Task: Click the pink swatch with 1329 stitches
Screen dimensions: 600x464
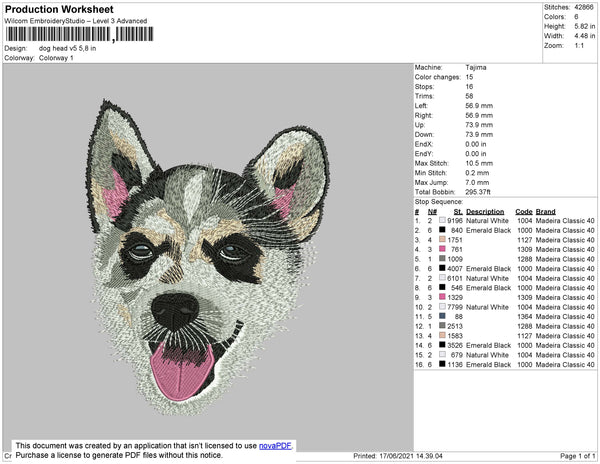Action: tap(443, 297)
